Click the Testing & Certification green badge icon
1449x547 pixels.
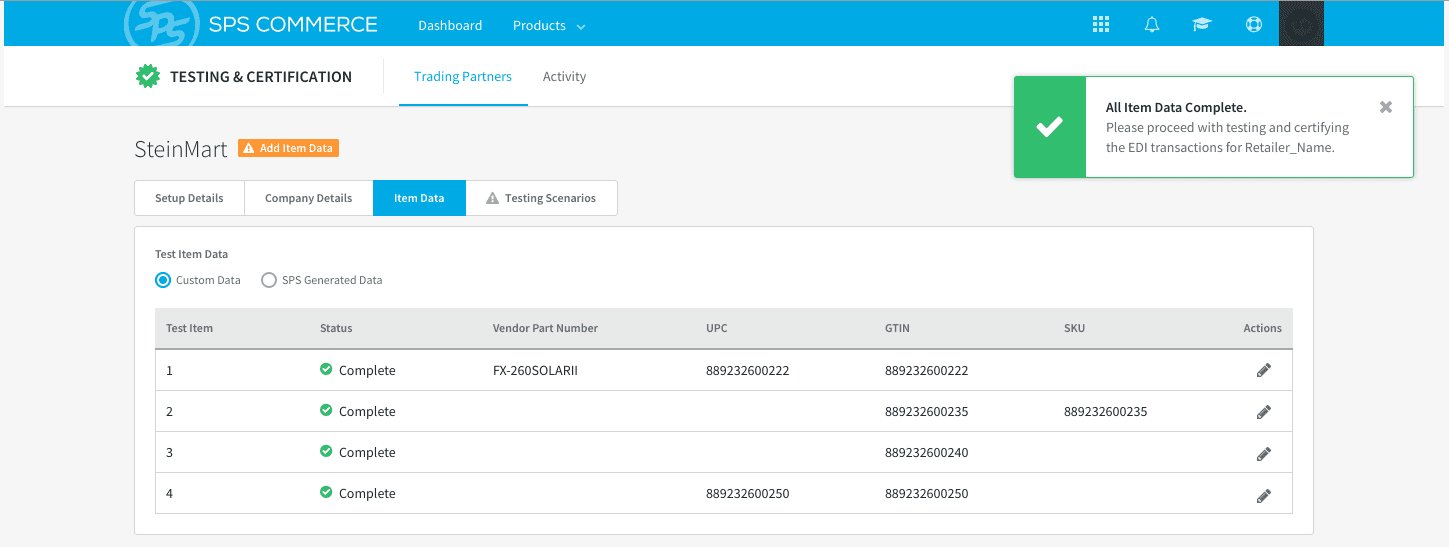[x=148, y=76]
